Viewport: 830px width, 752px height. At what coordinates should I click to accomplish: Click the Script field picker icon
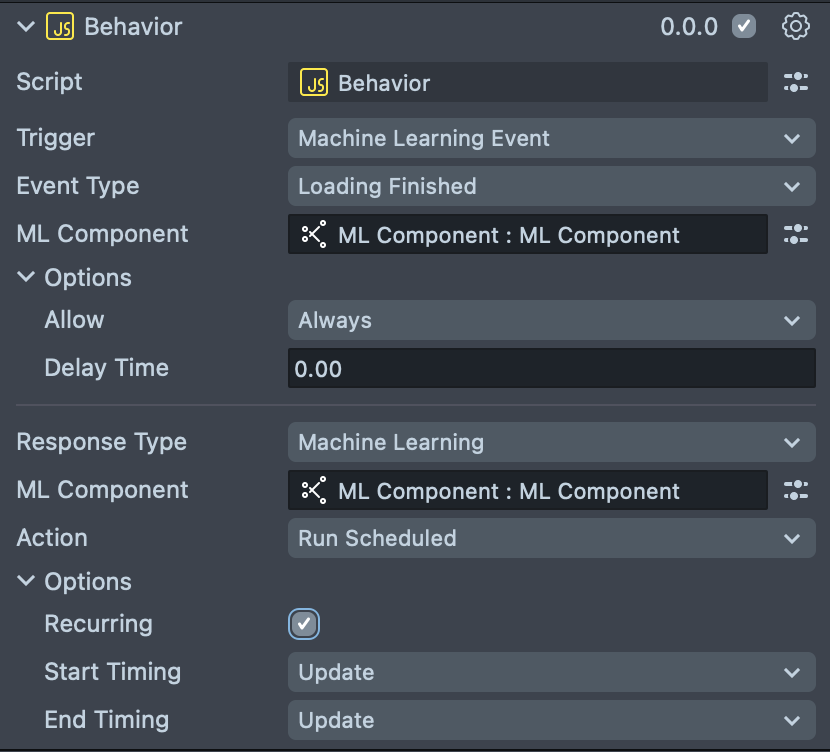[796, 83]
